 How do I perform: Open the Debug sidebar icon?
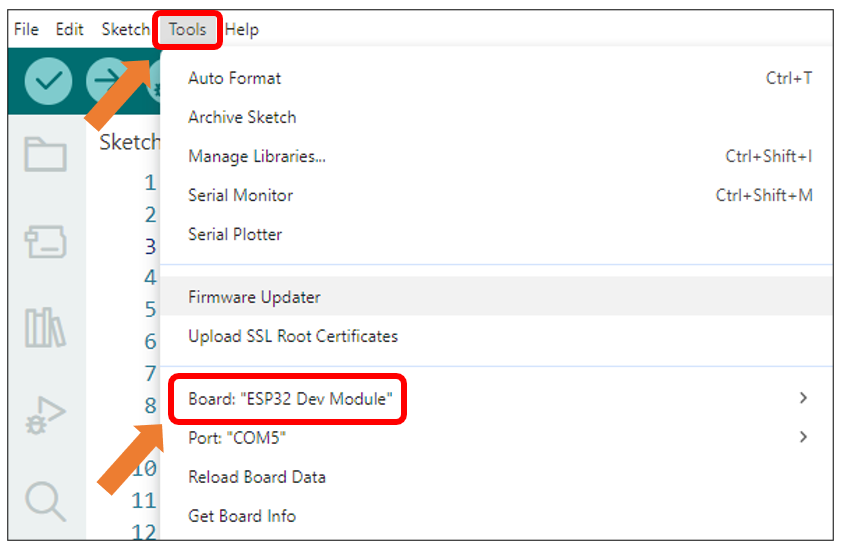point(46,415)
